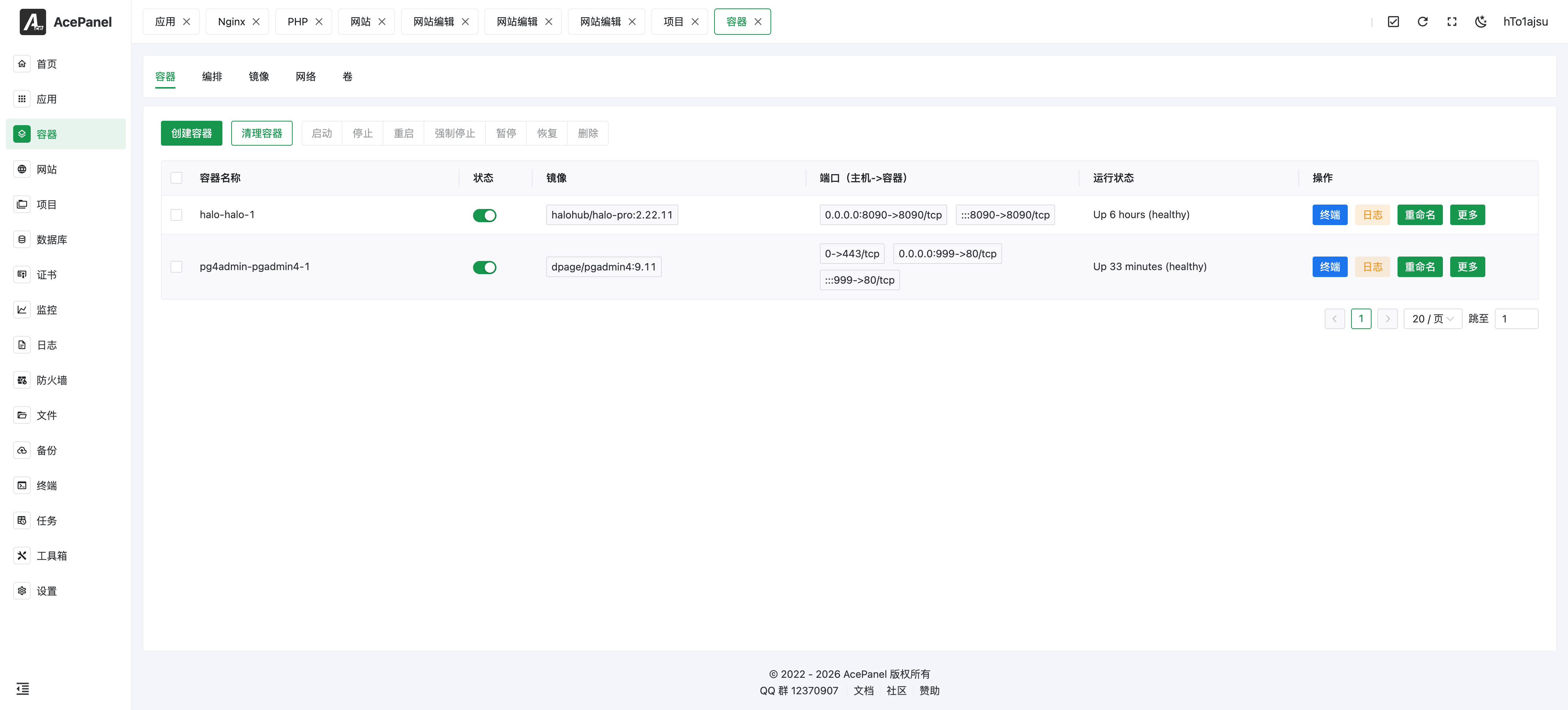Open the Toolbox sidebar item
The width and height of the screenshot is (1568, 710).
point(52,555)
